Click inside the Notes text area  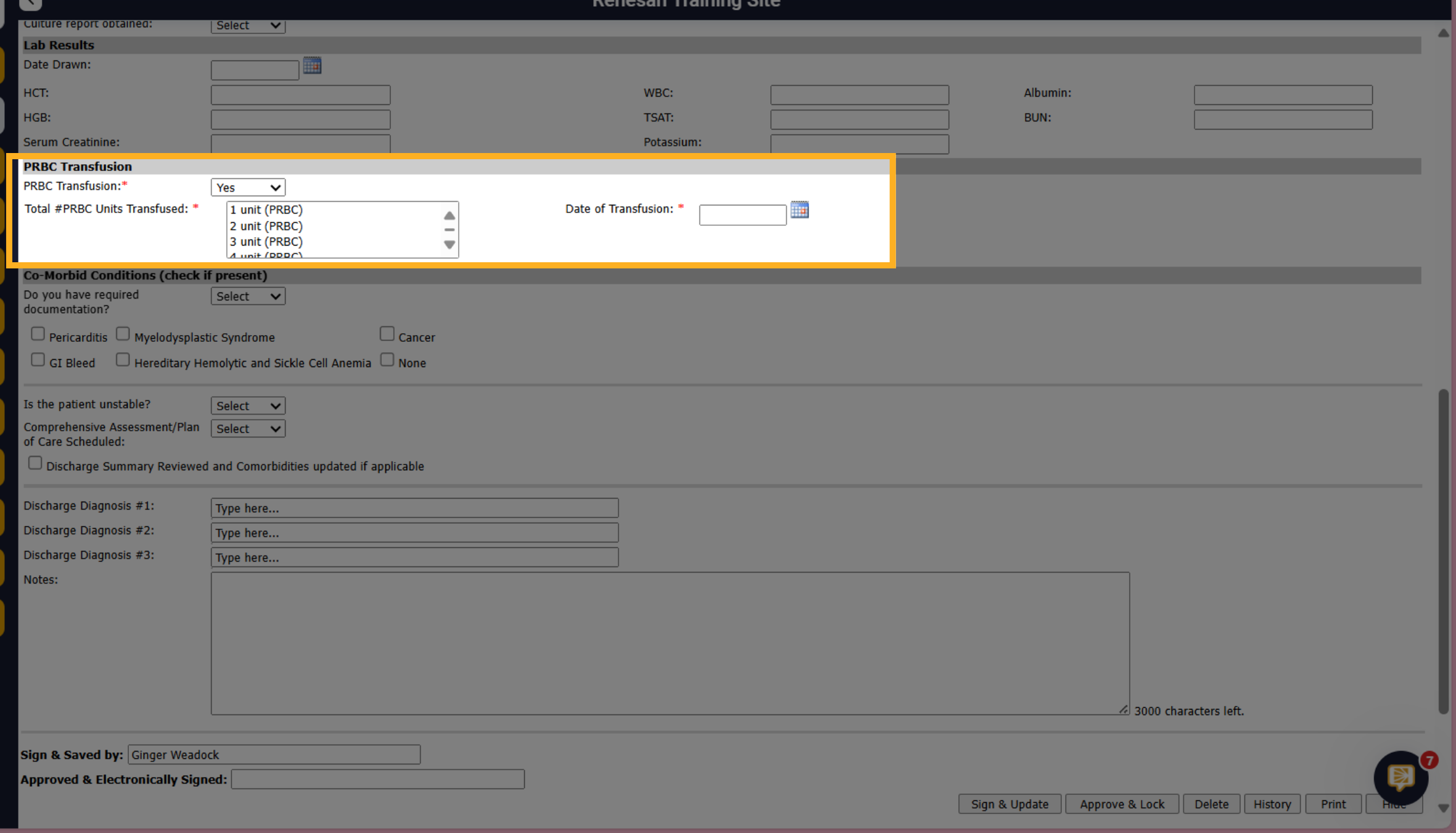670,643
